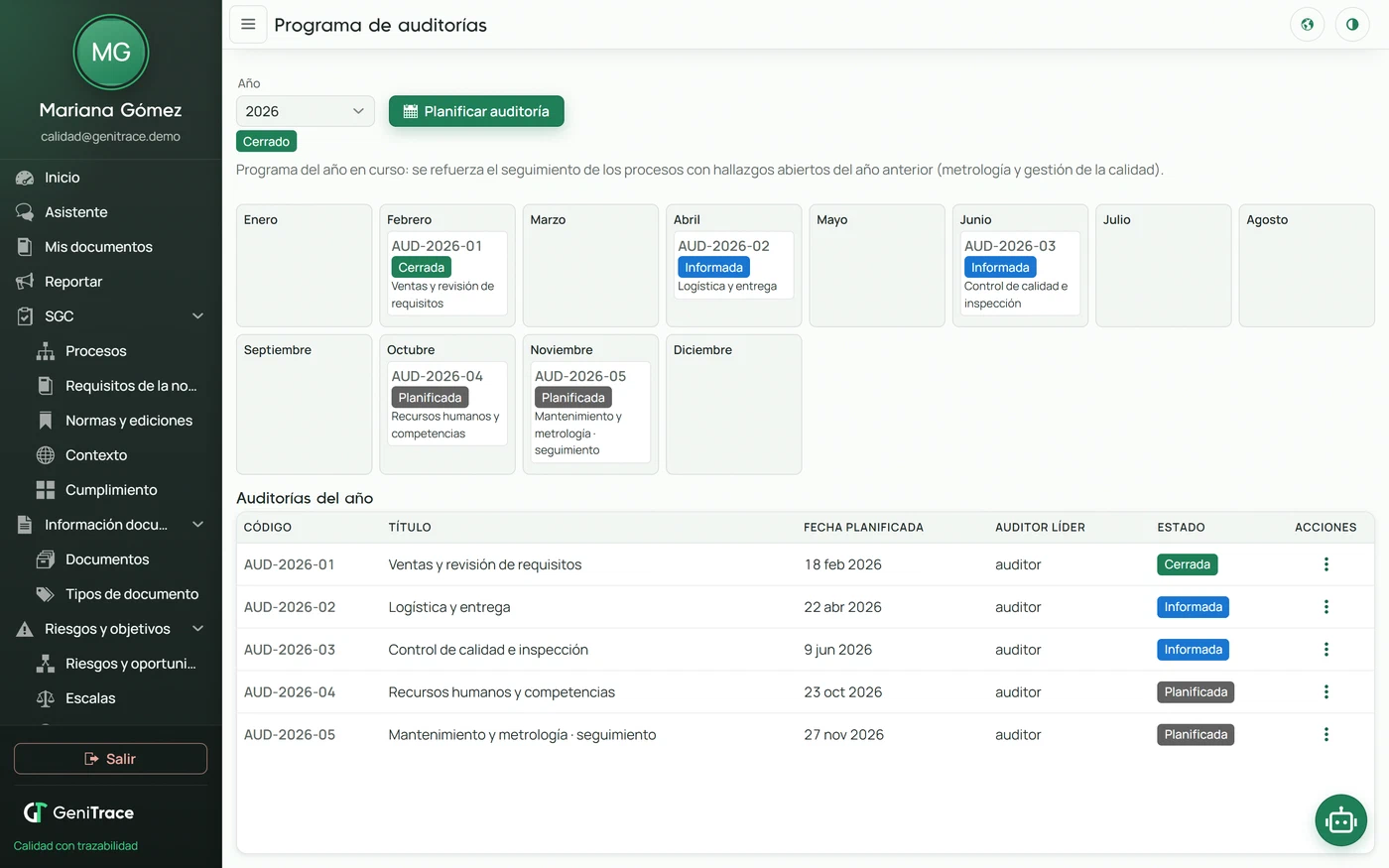The width and height of the screenshot is (1389, 868).
Task: Click the Diciembre month cell
Action: [734, 405]
